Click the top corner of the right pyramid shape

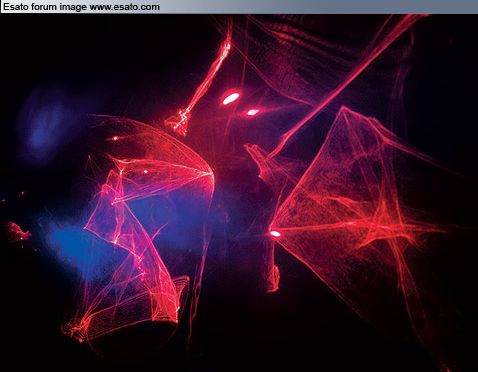(342, 108)
